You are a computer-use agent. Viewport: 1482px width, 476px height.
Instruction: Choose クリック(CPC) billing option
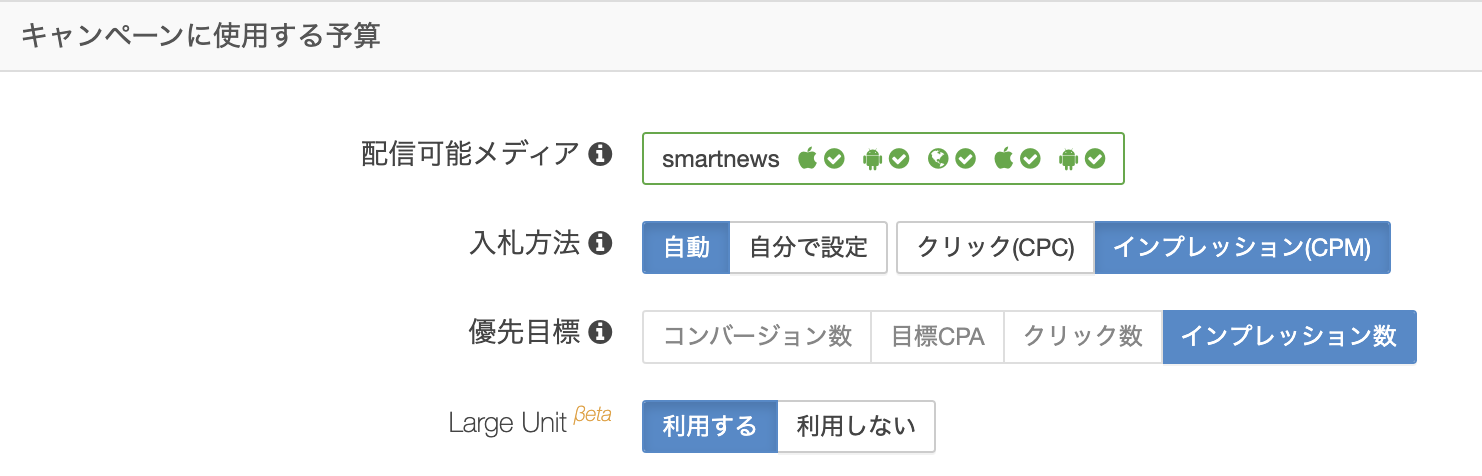pos(995,247)
